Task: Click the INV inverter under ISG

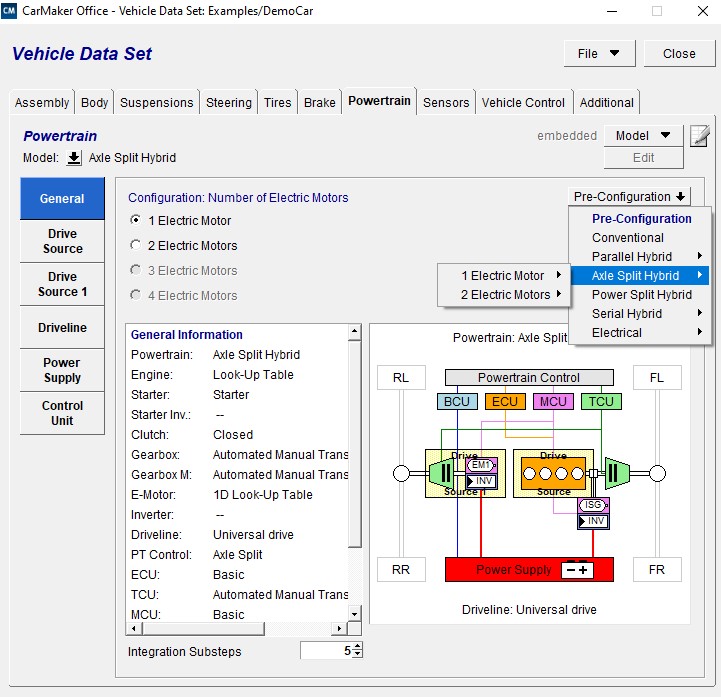Action: click(x=593, y=521)
